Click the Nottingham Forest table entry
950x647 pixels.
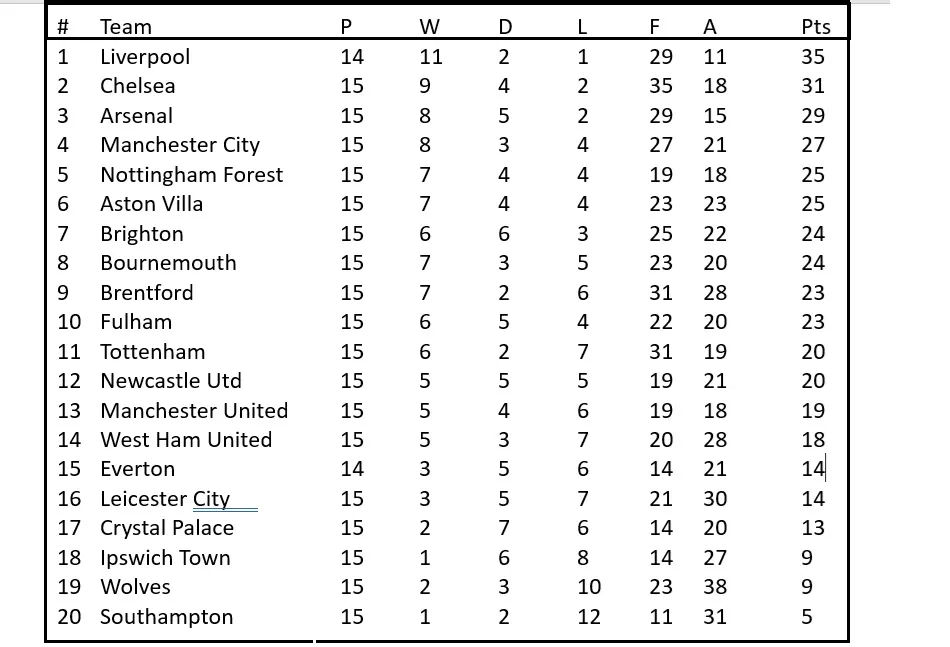coord(191,175)
